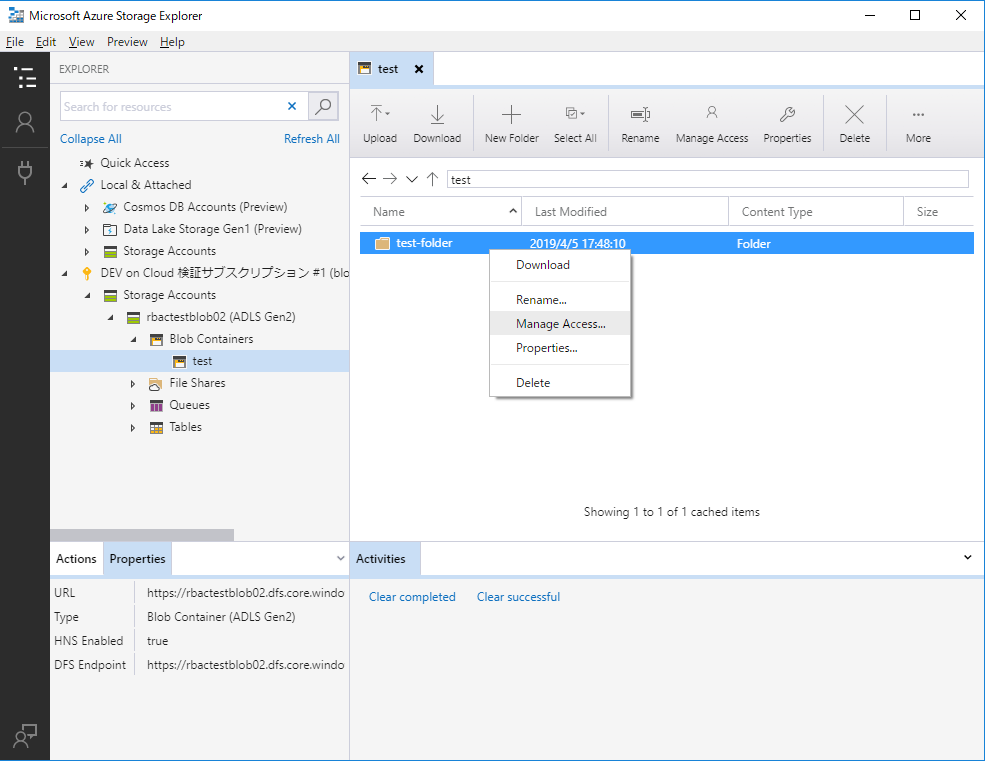The image size is (985, 761).
Task: Choose Download in the context menu
Action: pos(560,265)
